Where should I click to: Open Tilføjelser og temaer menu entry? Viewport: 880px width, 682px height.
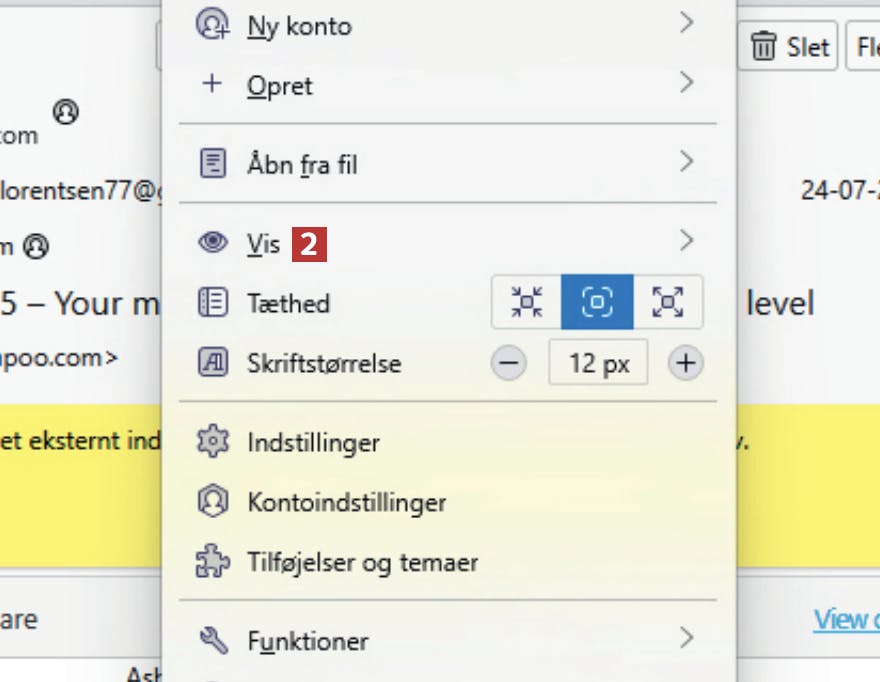[362, 562]
